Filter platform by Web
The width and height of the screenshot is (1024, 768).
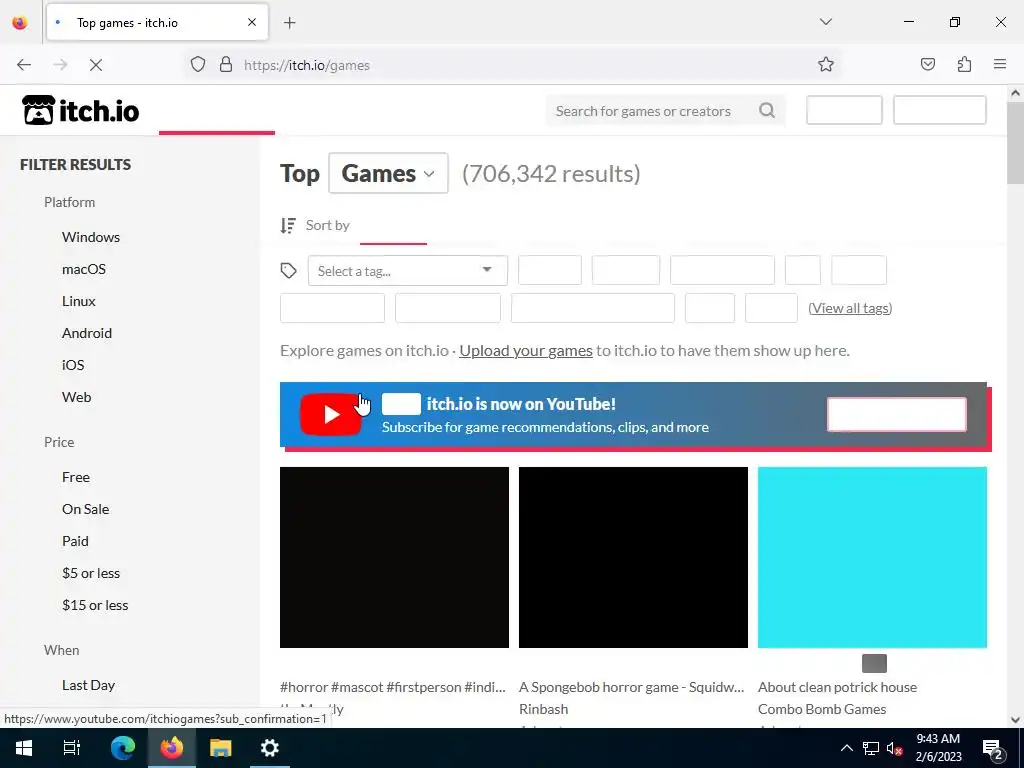click(76, 397)
